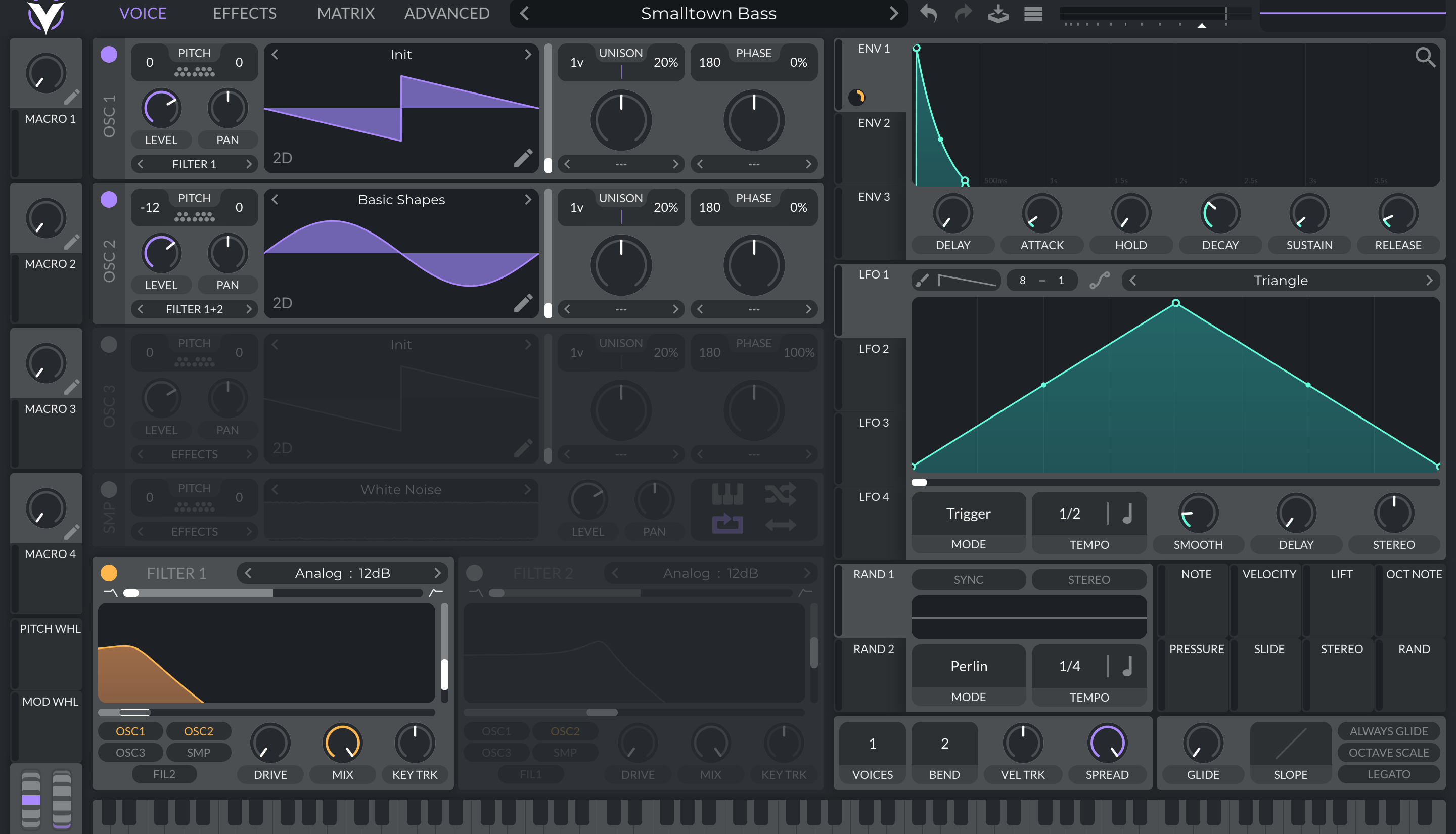Enable RAND 1 STEREO button

(x=1089, y=579)
